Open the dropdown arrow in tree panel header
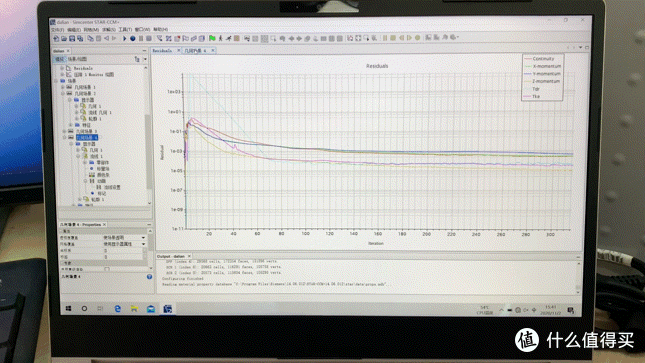Viewport: 645px width, 363px height. pyautogui.click(x=145, y=59)
